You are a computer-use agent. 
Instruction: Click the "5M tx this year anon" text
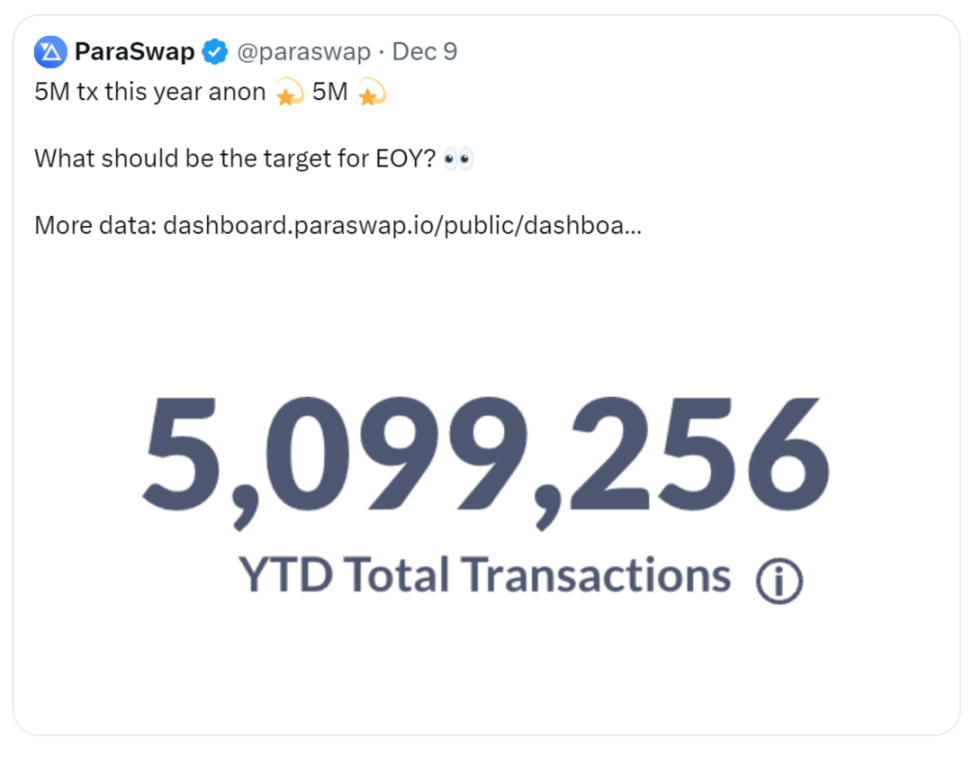click(150, 94)
